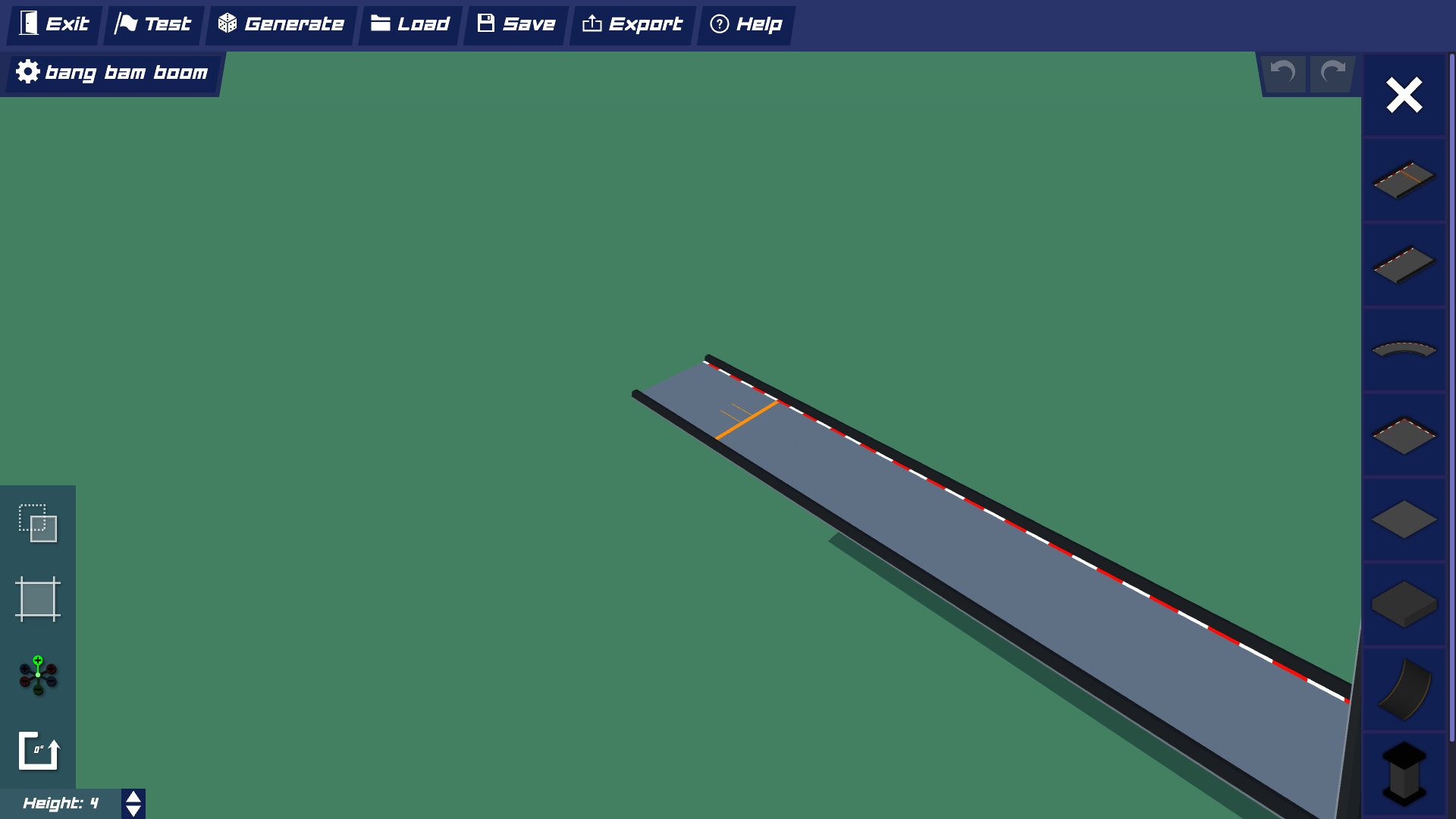Viewport: 1456px width, 819px height.
Task: Toggle the area selection tool
Action: point(38,523)
